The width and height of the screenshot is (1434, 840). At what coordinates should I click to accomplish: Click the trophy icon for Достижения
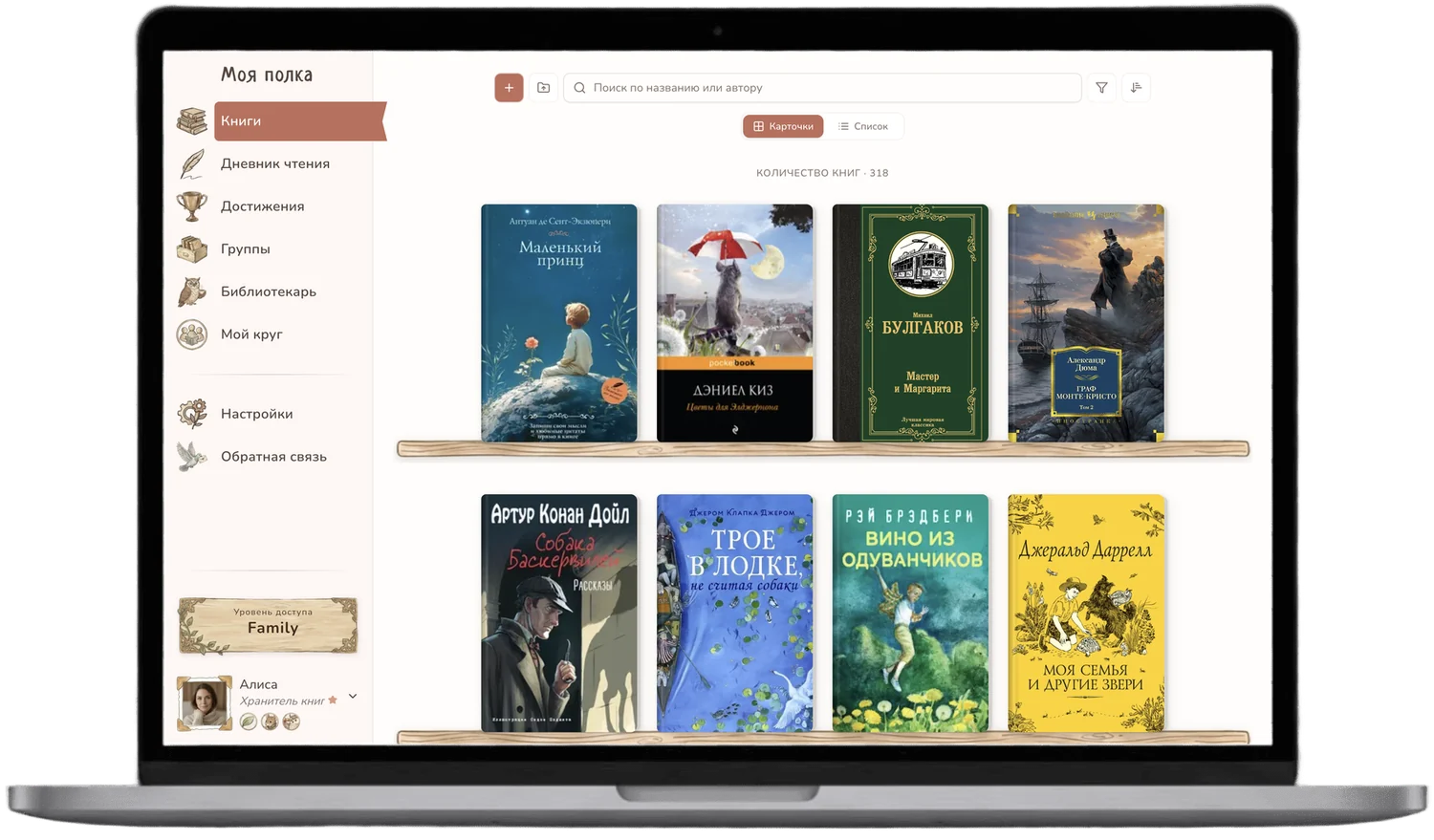pyautogui.click(x=192, y=206)
